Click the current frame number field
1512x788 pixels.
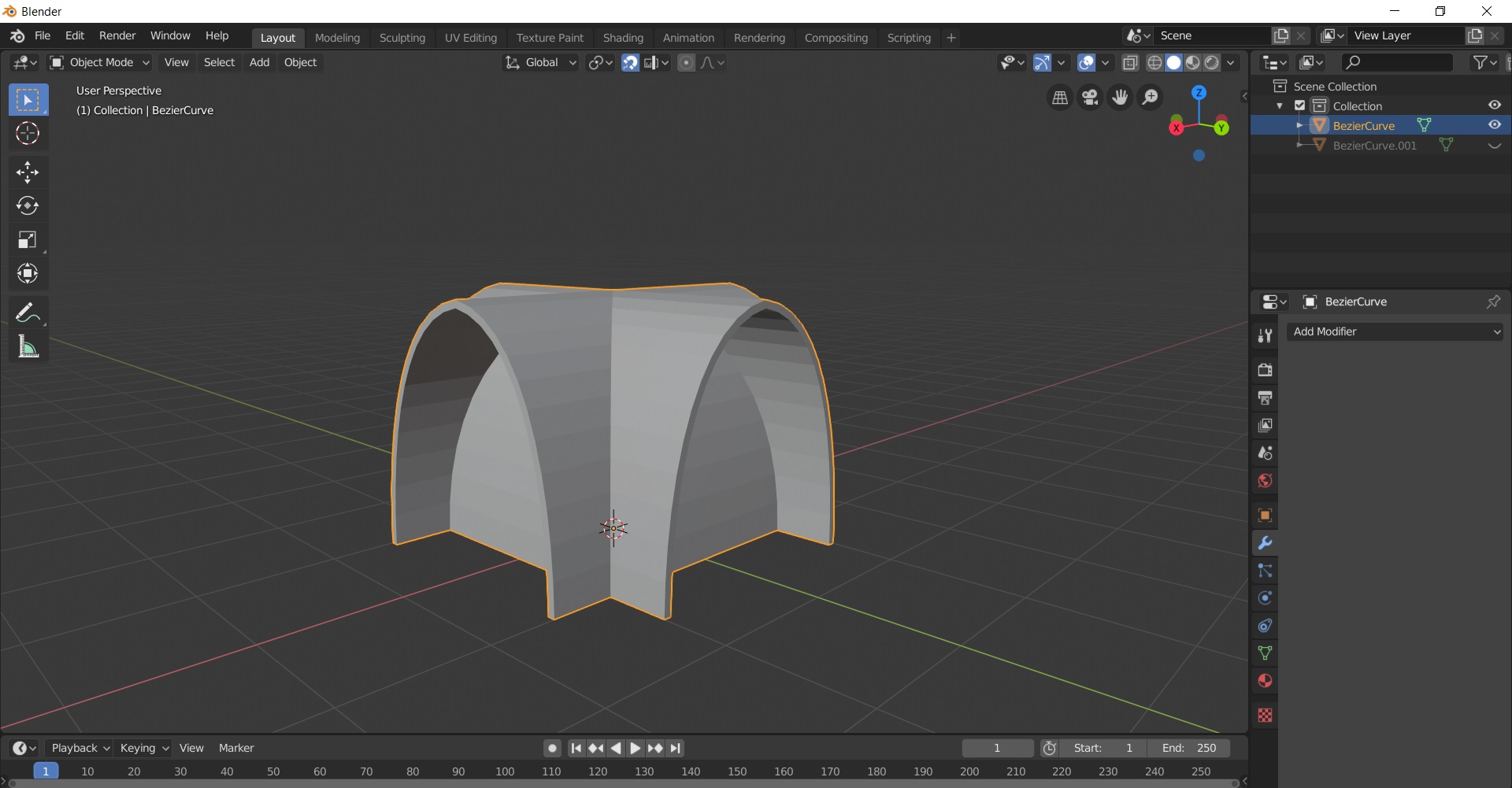997,748
